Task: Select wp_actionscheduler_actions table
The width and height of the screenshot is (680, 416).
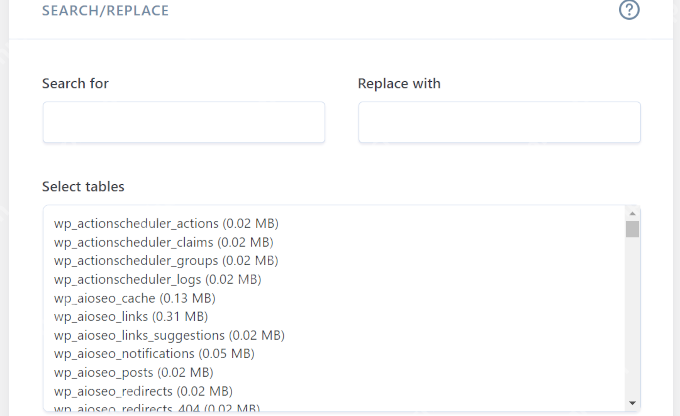Action: pos(166,223)
